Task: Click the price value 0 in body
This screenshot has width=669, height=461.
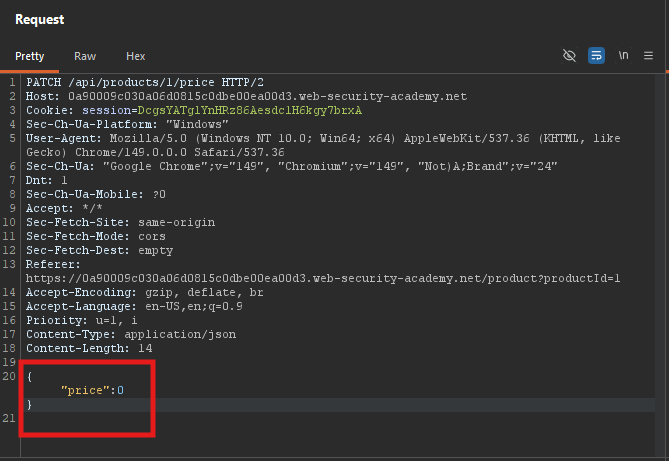Action: coord(120,390)
